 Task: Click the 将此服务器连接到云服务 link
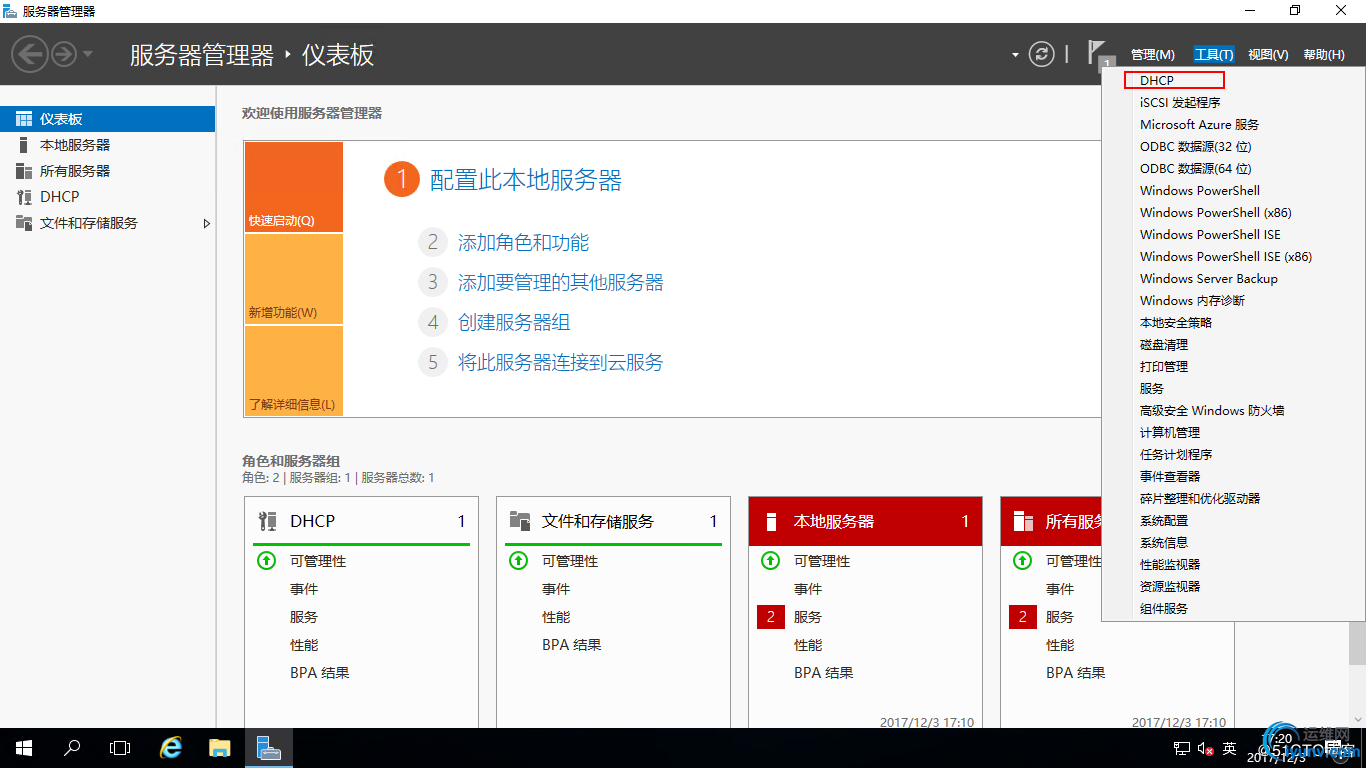[x=560, y=362]
